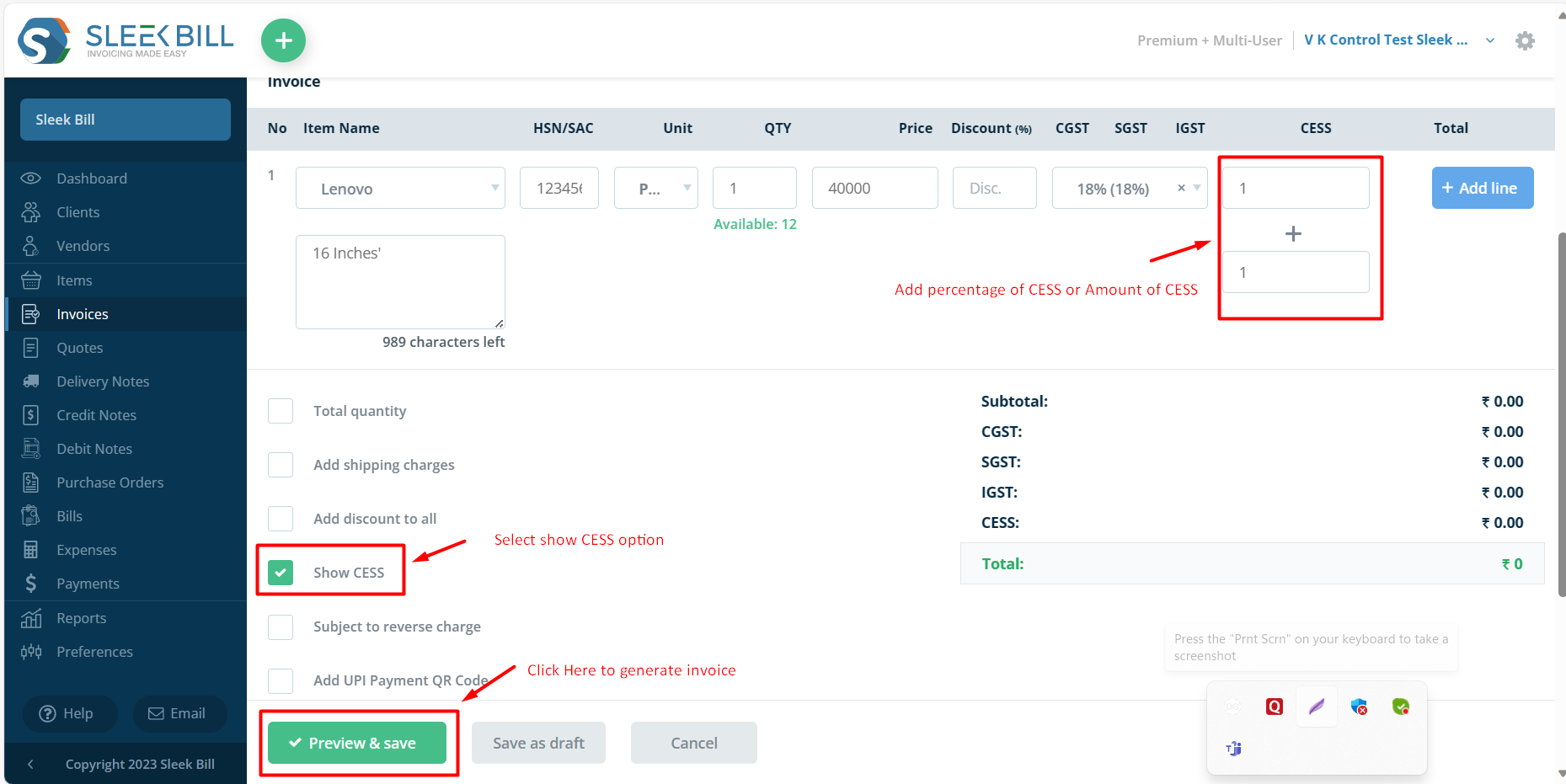Click the Save as draft button
This screenshot has height=784, width=1566.
(538, 743)
